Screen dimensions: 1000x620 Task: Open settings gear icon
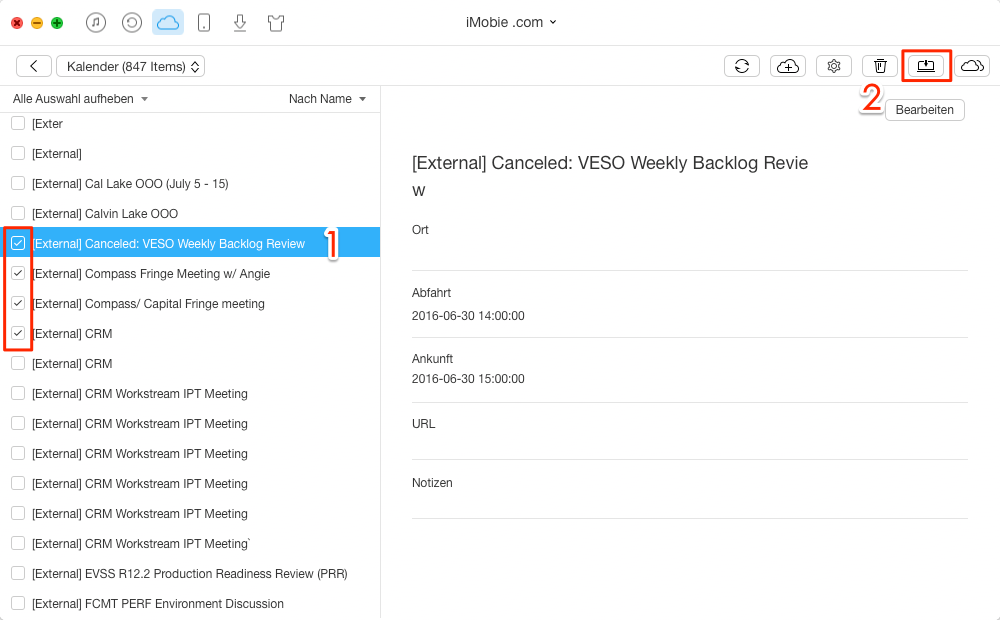tap(834, 66)
